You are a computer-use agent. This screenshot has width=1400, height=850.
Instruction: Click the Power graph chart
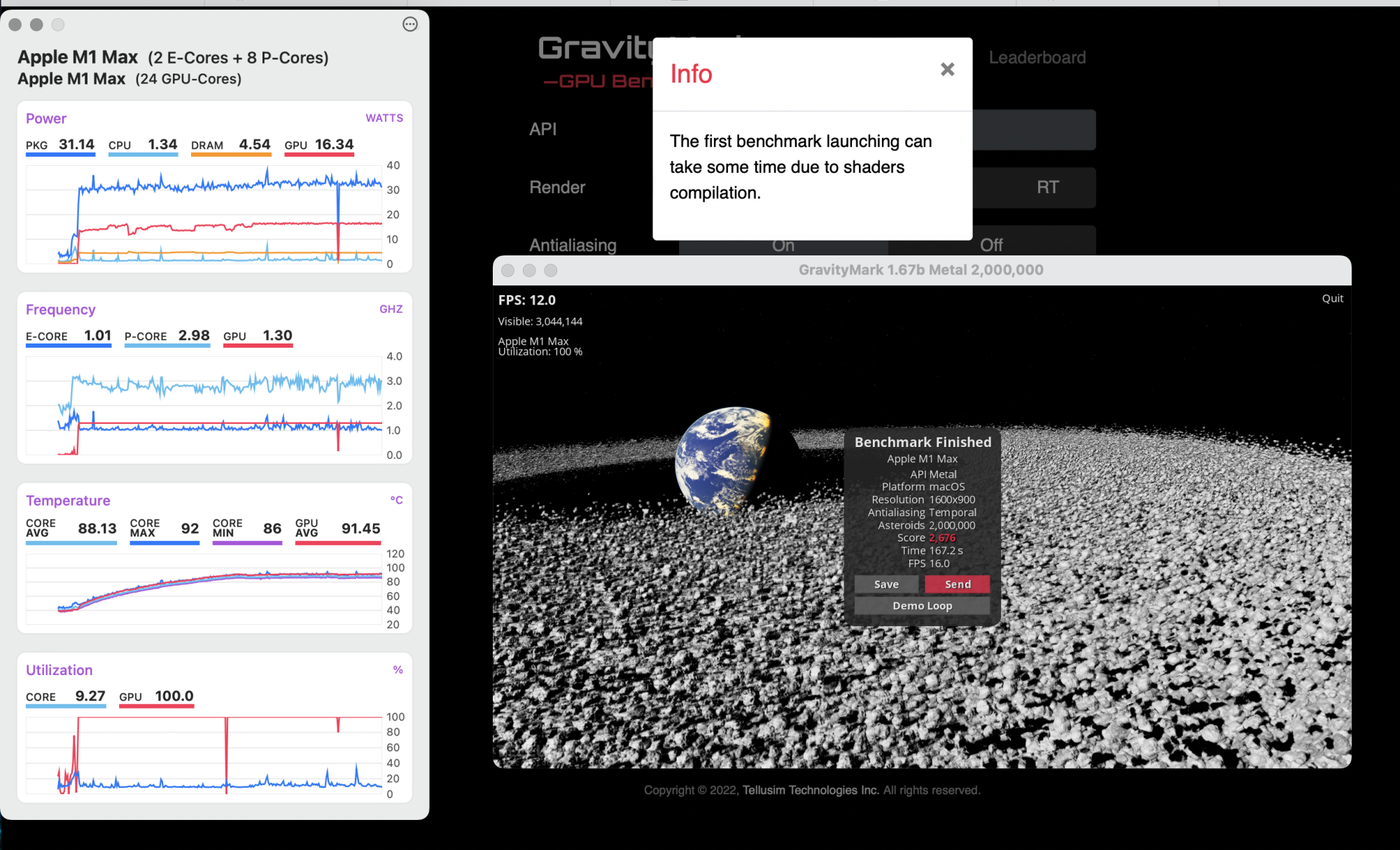204,214
